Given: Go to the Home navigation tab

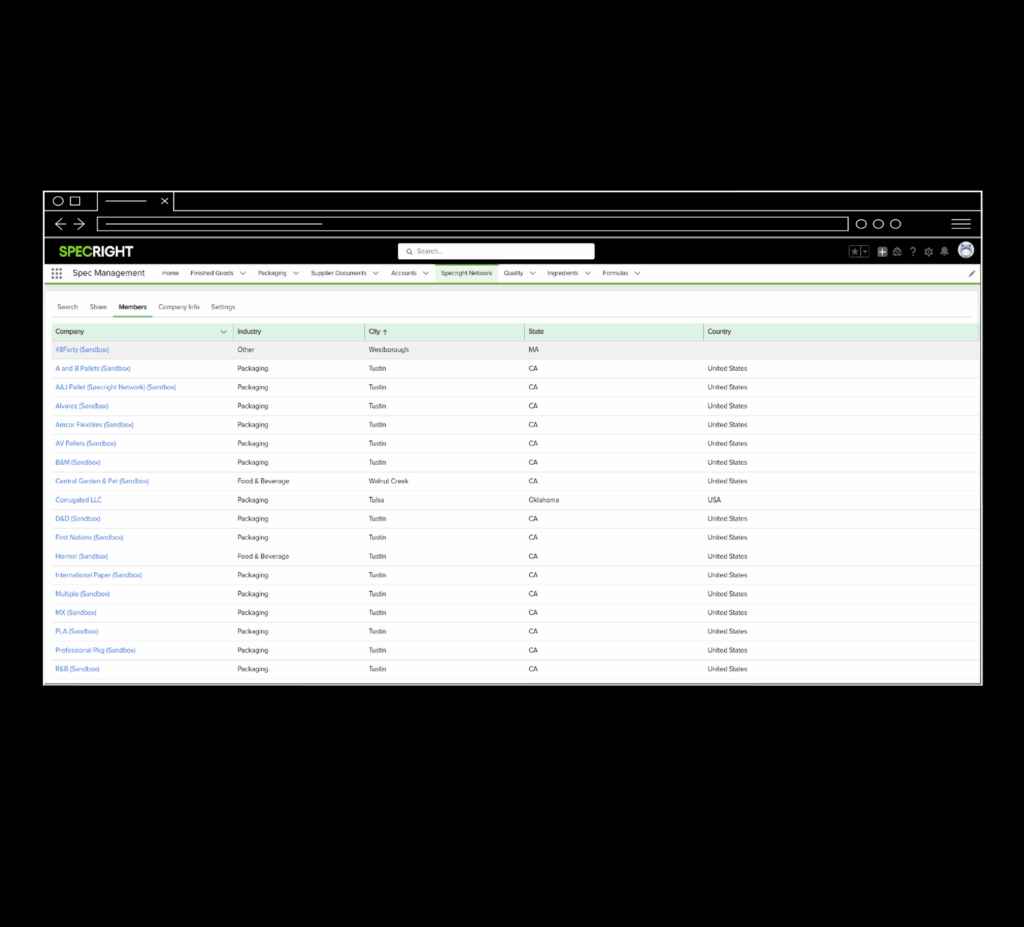Looking at the screenshot, I should click(170, 273).
